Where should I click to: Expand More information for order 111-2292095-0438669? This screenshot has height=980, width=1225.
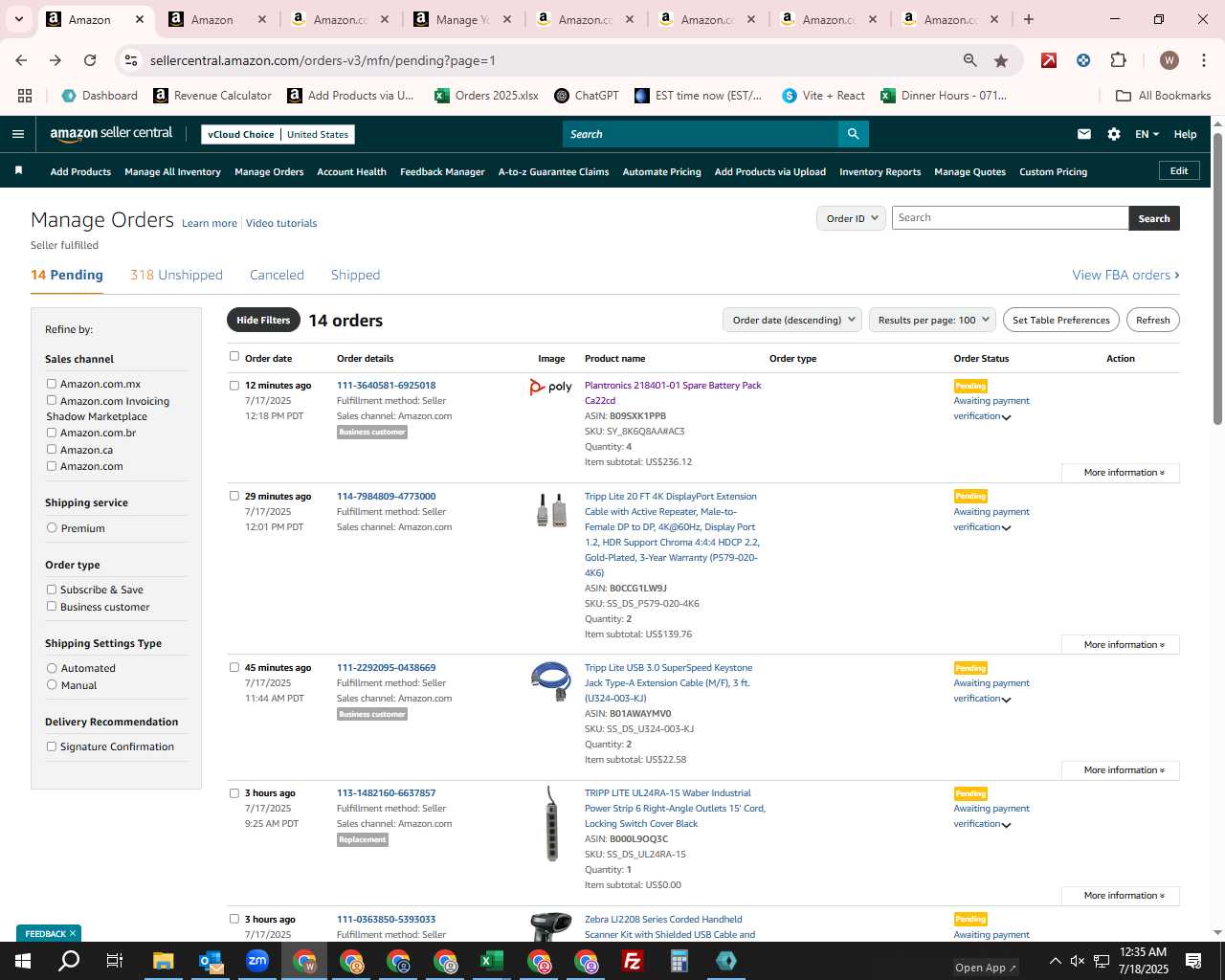point(1121,770)
